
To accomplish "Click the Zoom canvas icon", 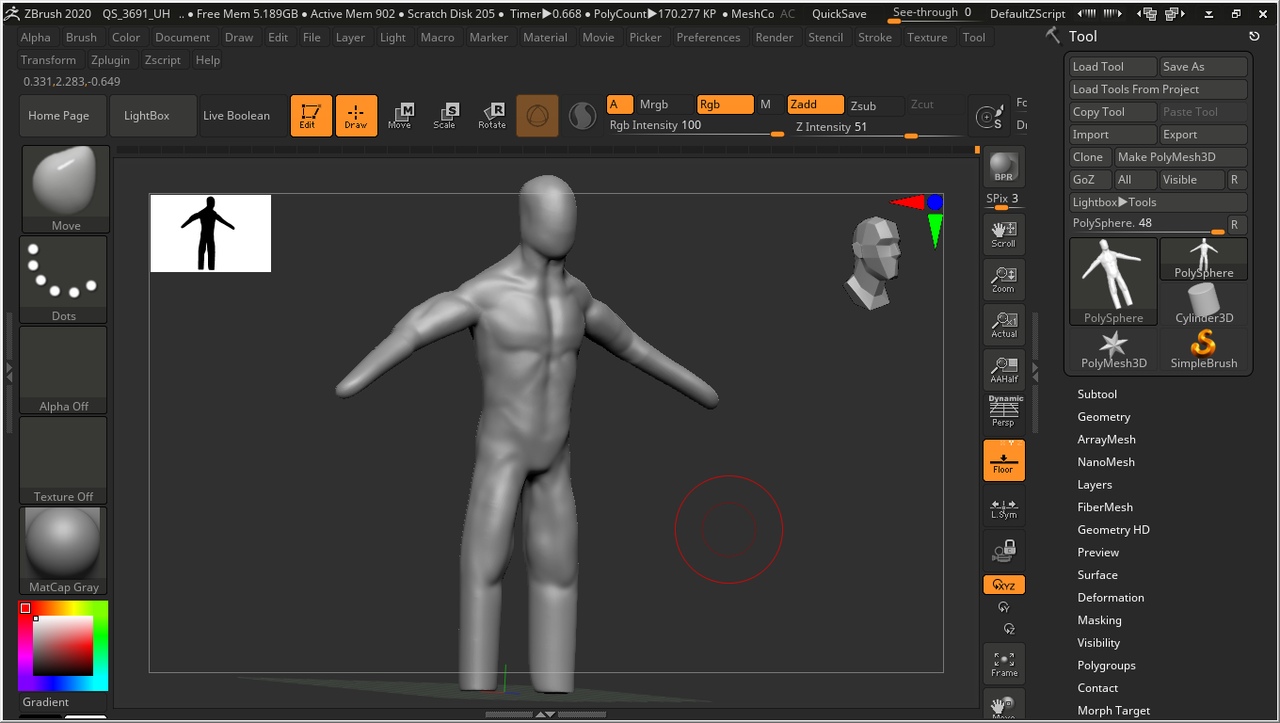I will (x=1003, y=278).
